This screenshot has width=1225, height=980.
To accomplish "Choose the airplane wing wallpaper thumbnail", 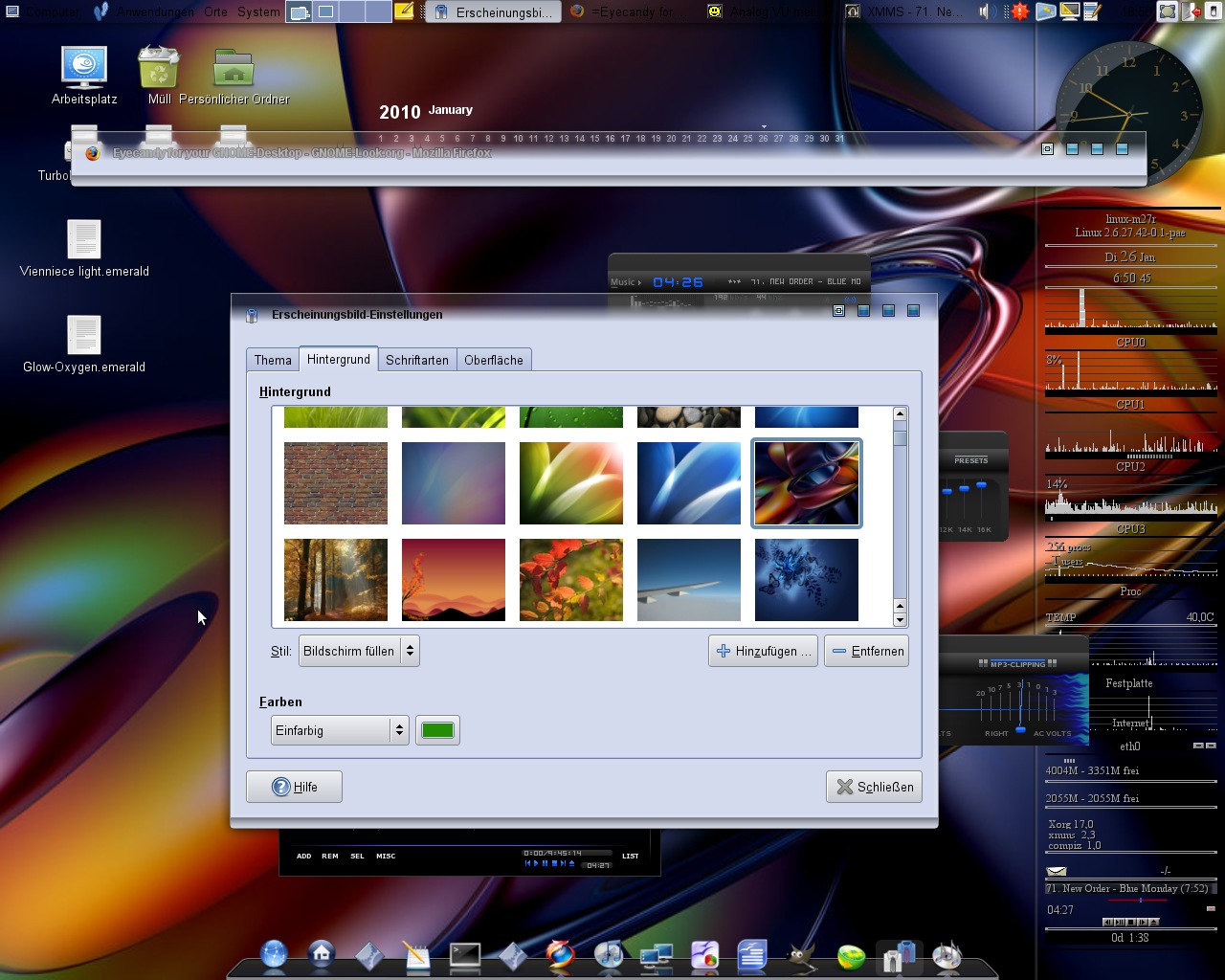I will tap(689, 580).
